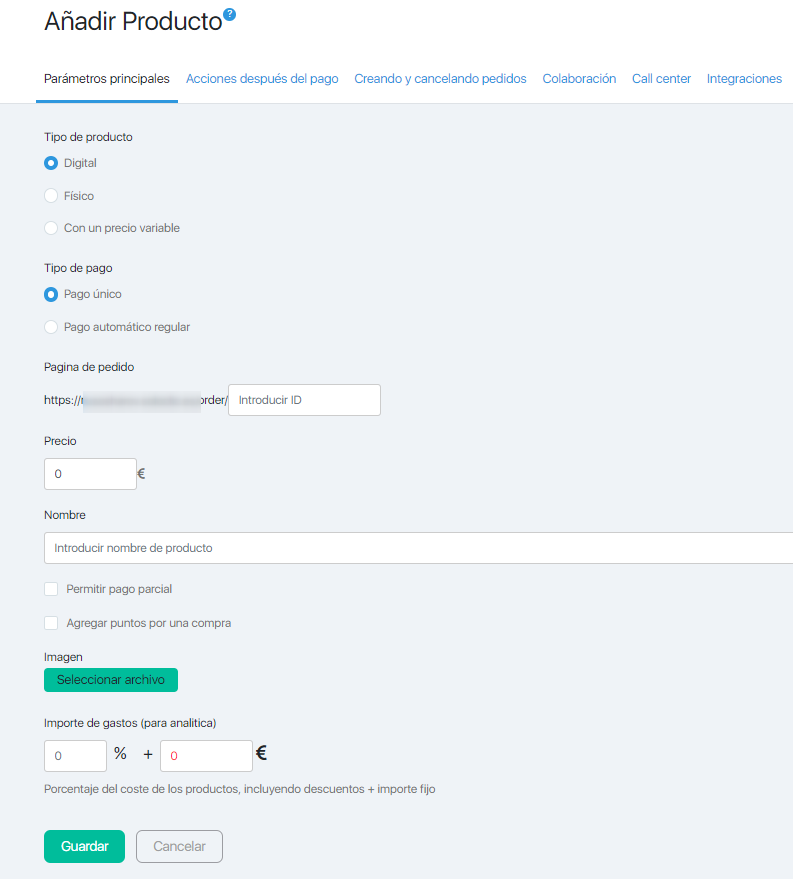The image size is (793, 879).
Task: Choose Con un precio variable option
Action: tap(51, 228)
